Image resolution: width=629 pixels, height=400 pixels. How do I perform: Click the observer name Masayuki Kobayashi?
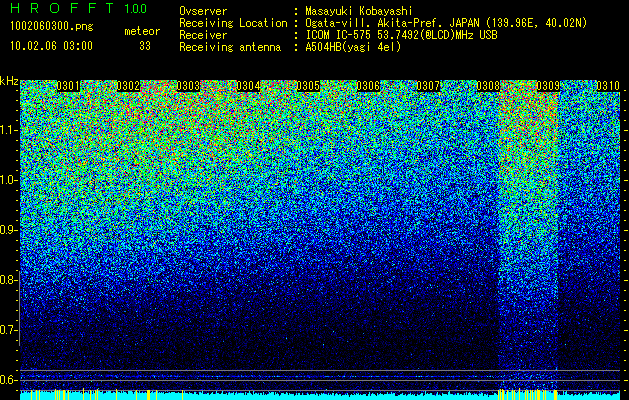click(359, 11)
